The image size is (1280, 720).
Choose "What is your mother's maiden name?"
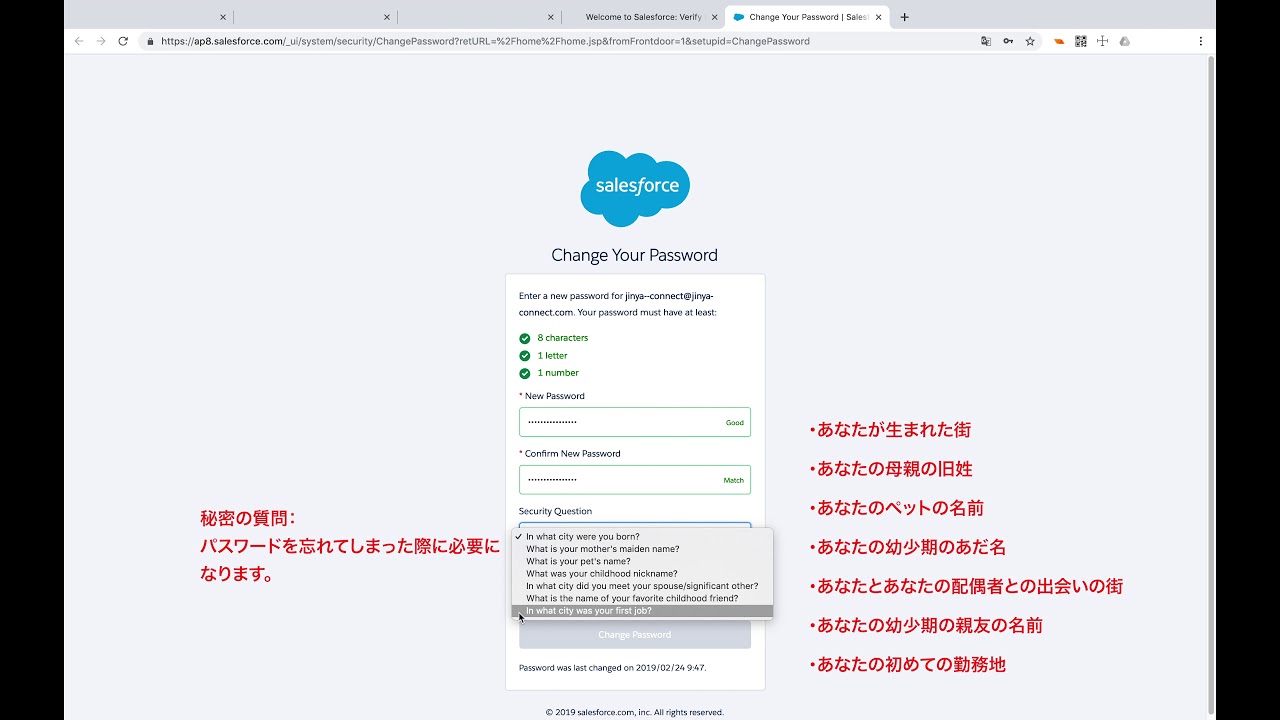pos(642,549)
